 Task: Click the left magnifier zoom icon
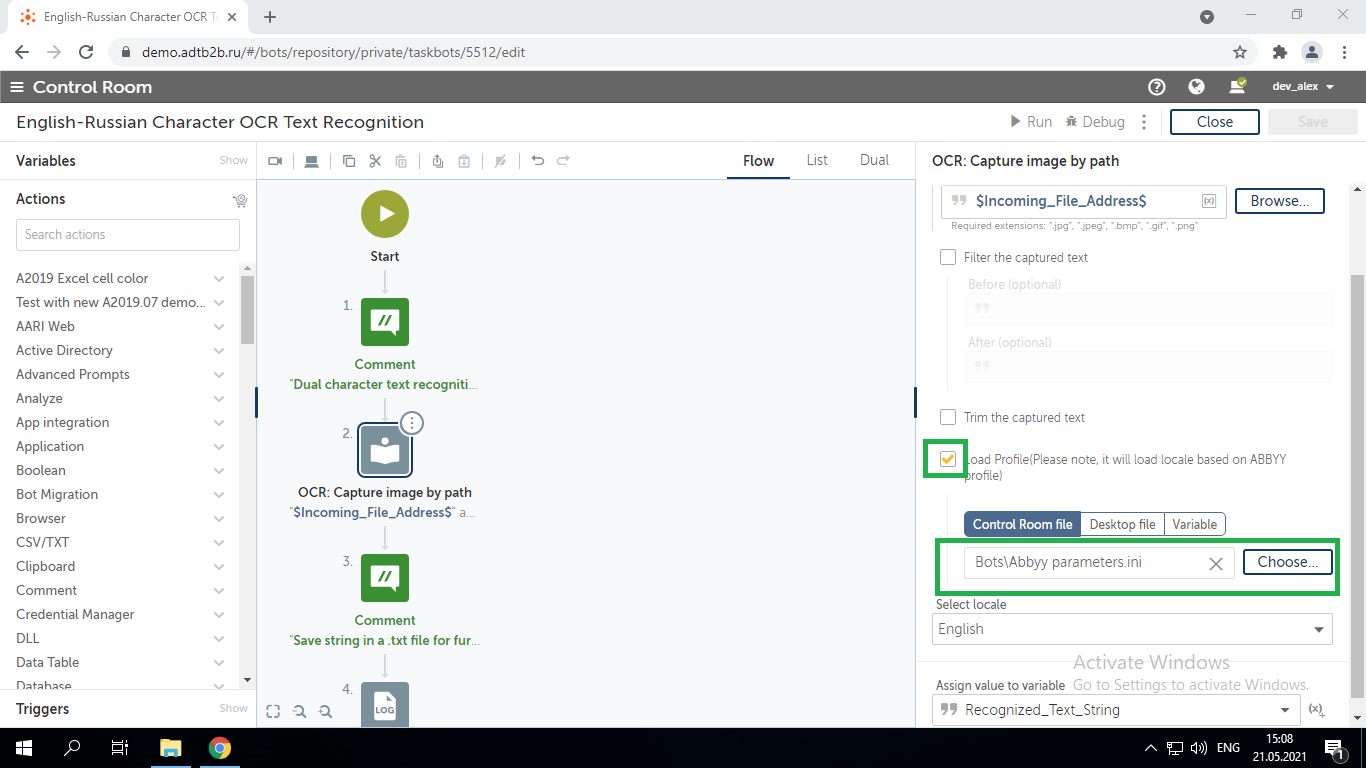pyautogui.click(x=299, y=711)
